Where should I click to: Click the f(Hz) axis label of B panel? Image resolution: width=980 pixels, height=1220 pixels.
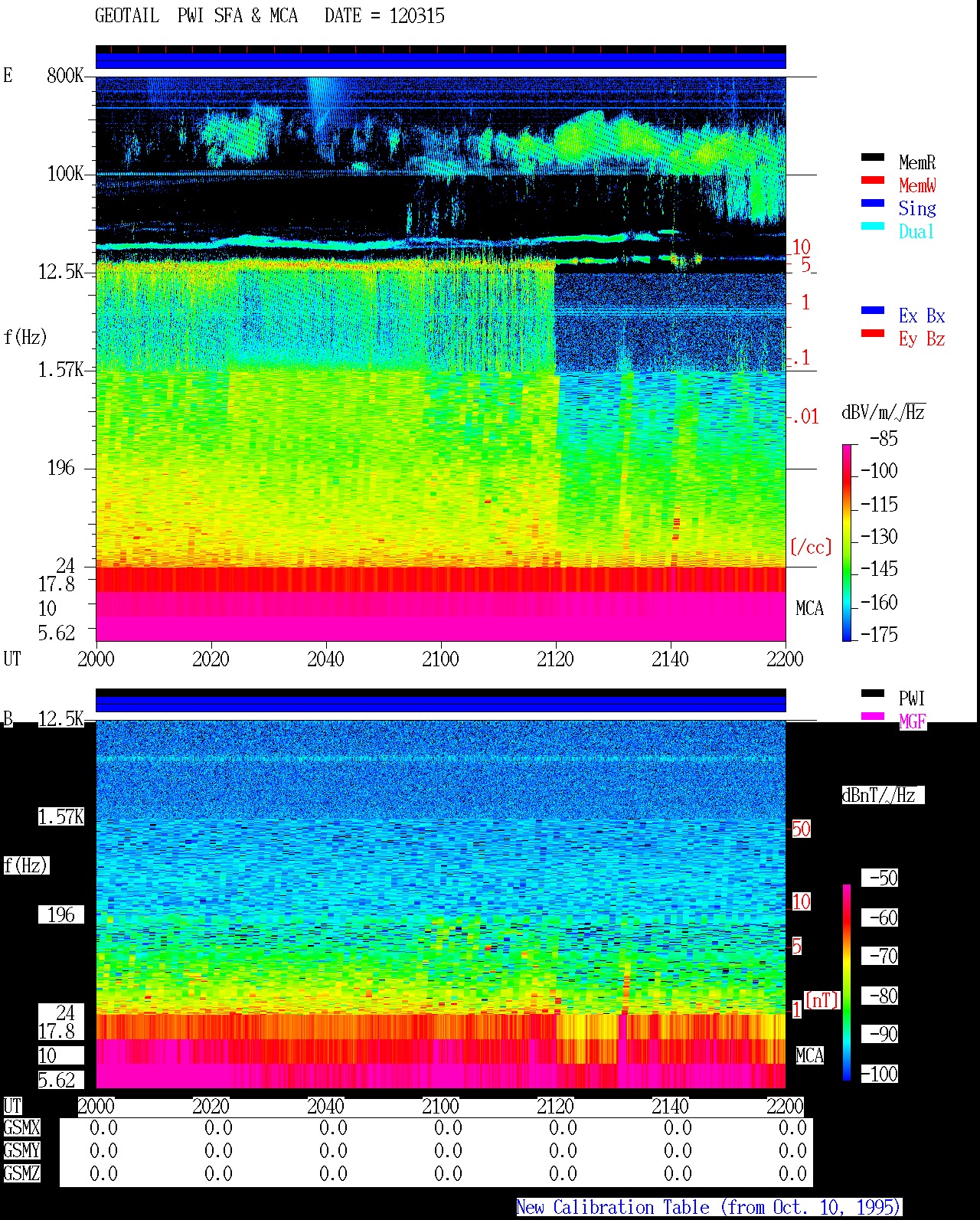point(25,865)
